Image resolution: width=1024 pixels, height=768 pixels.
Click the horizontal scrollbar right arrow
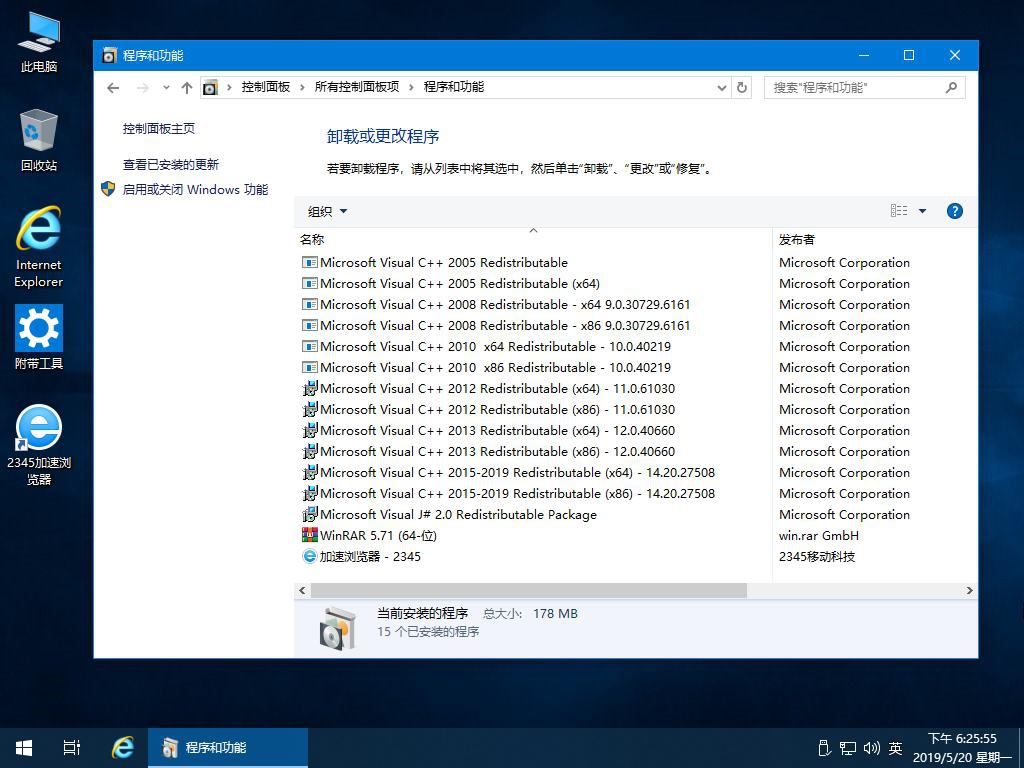point(969,590)
